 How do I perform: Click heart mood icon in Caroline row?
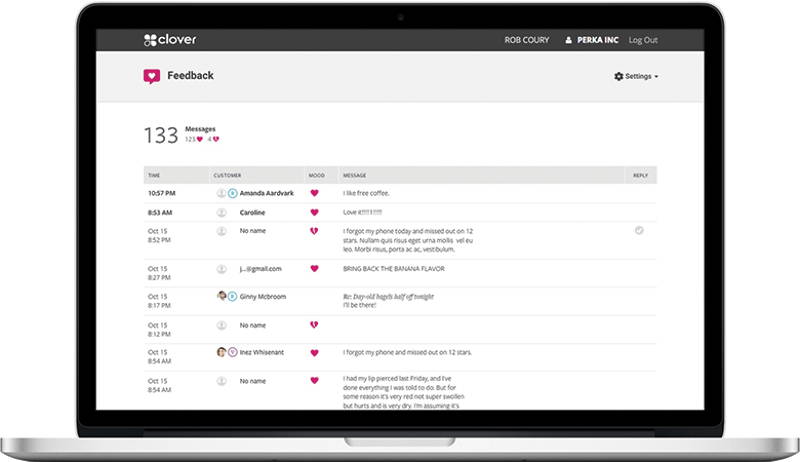click(314, 213)
